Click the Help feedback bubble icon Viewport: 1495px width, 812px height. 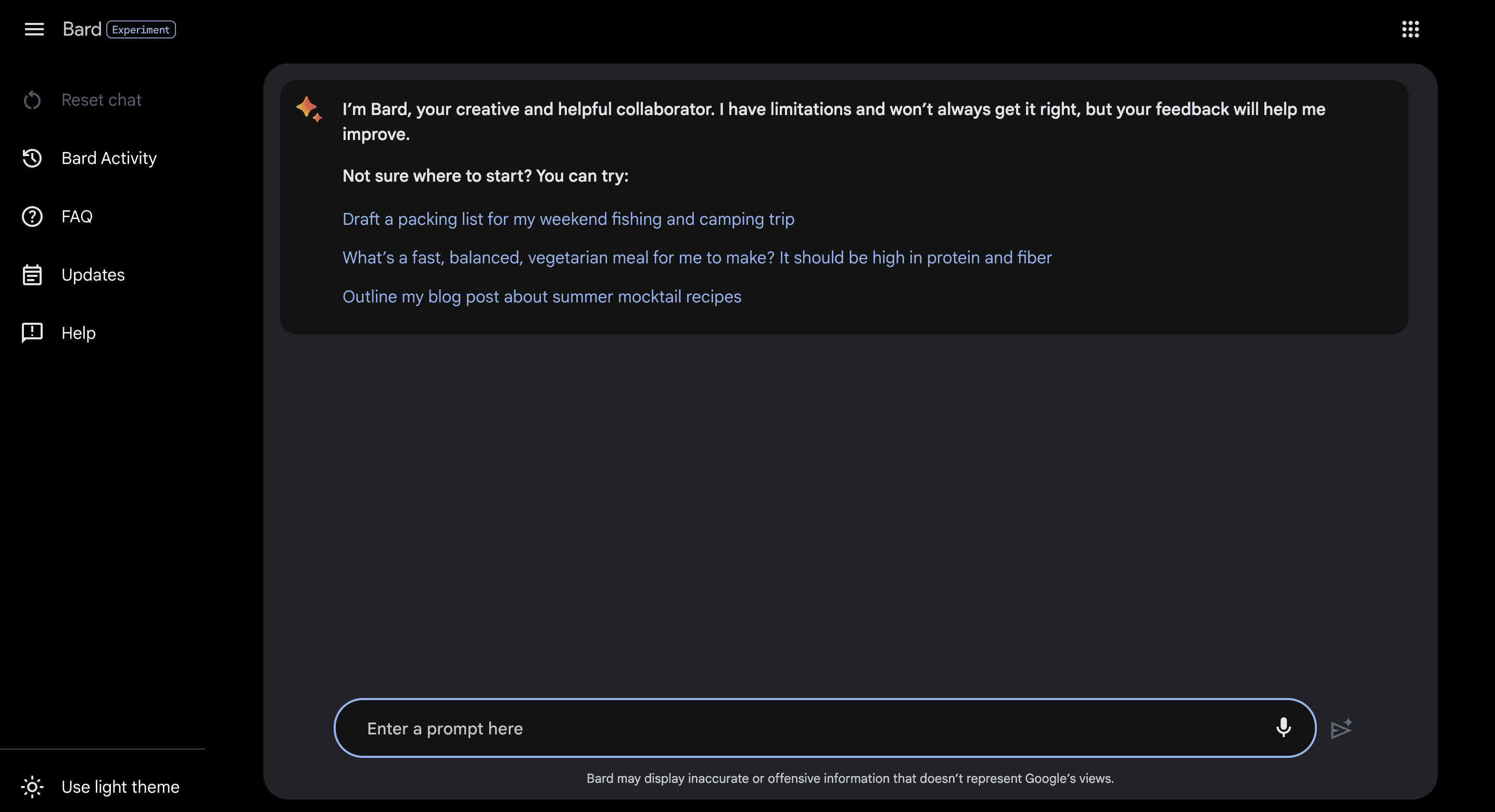point(32,333)
